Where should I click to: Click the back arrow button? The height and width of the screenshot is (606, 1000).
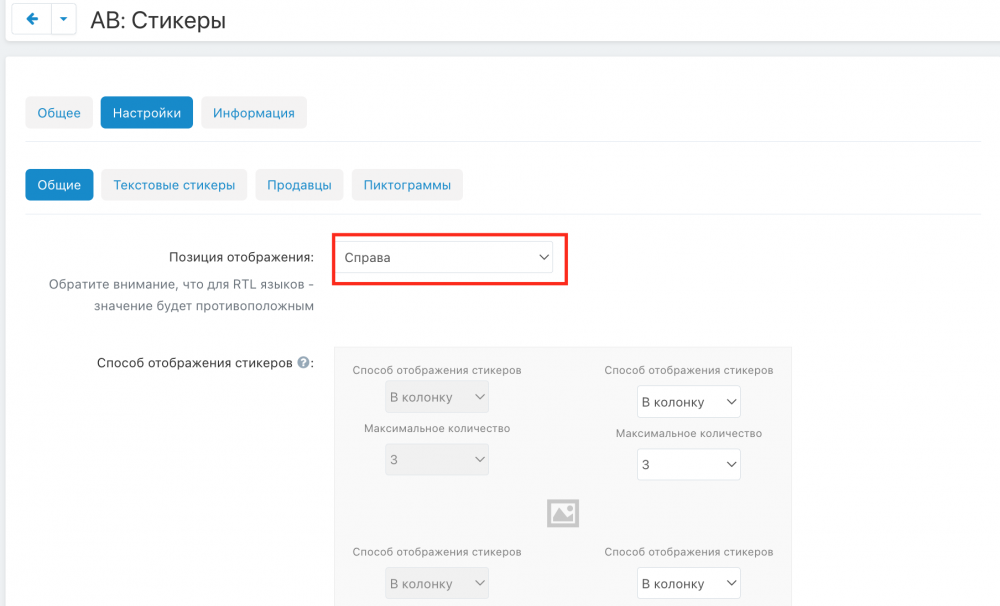click(32, 19)
